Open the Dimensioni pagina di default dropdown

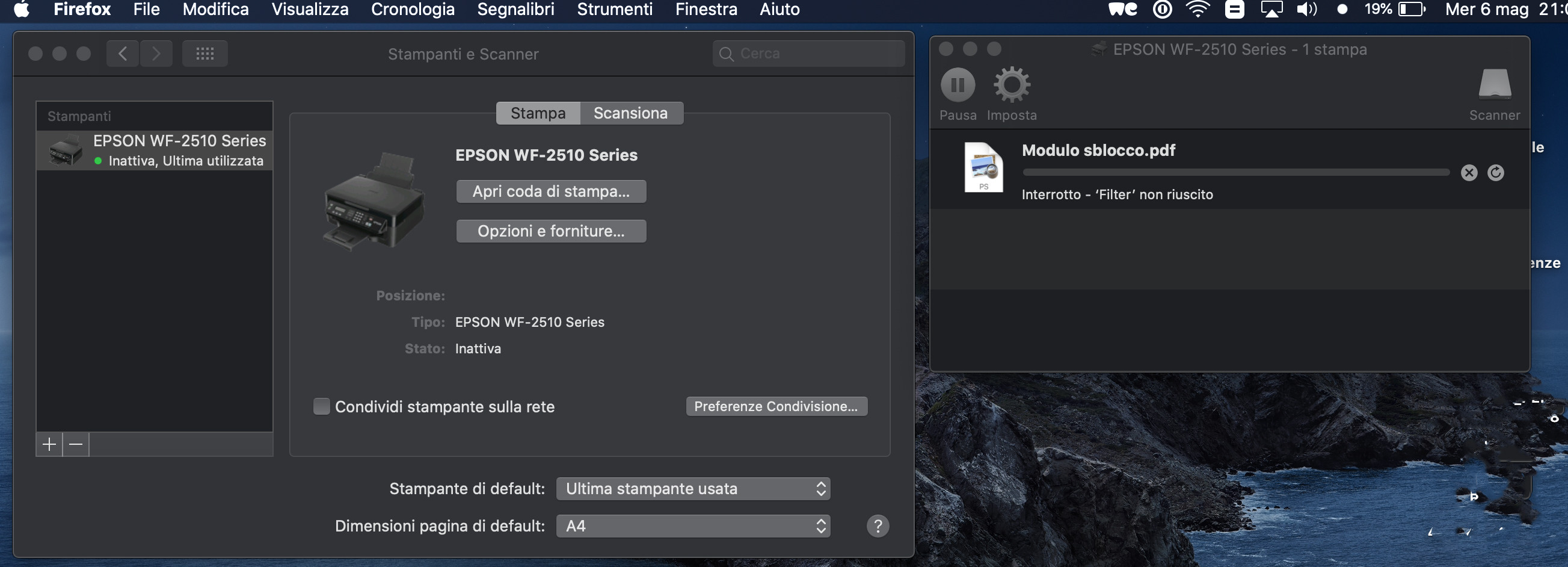point(692,525)
